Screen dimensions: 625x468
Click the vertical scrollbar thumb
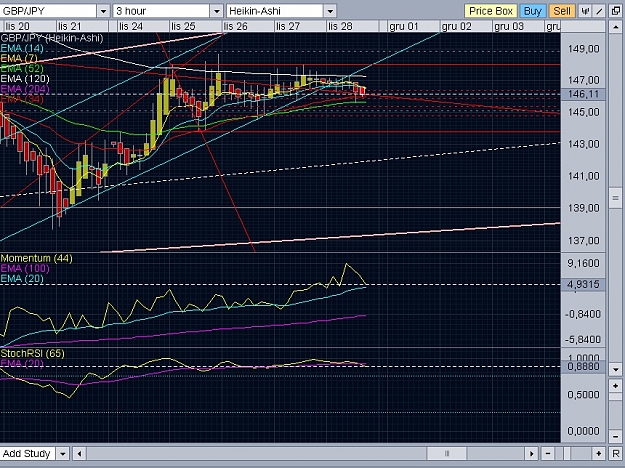click(615, 198)
